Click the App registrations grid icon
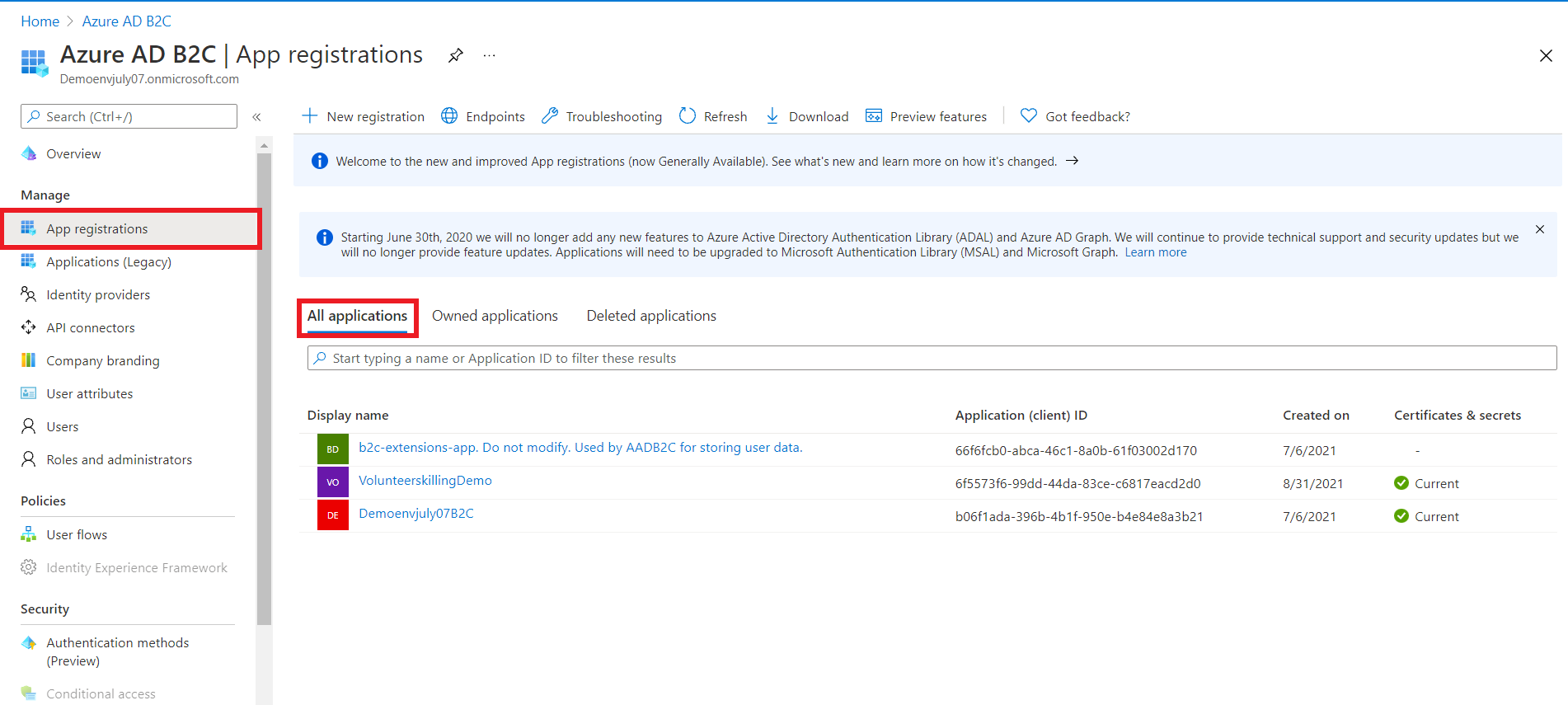The height and width of the screenshot is (705, 1568). (x=29, y=228)
